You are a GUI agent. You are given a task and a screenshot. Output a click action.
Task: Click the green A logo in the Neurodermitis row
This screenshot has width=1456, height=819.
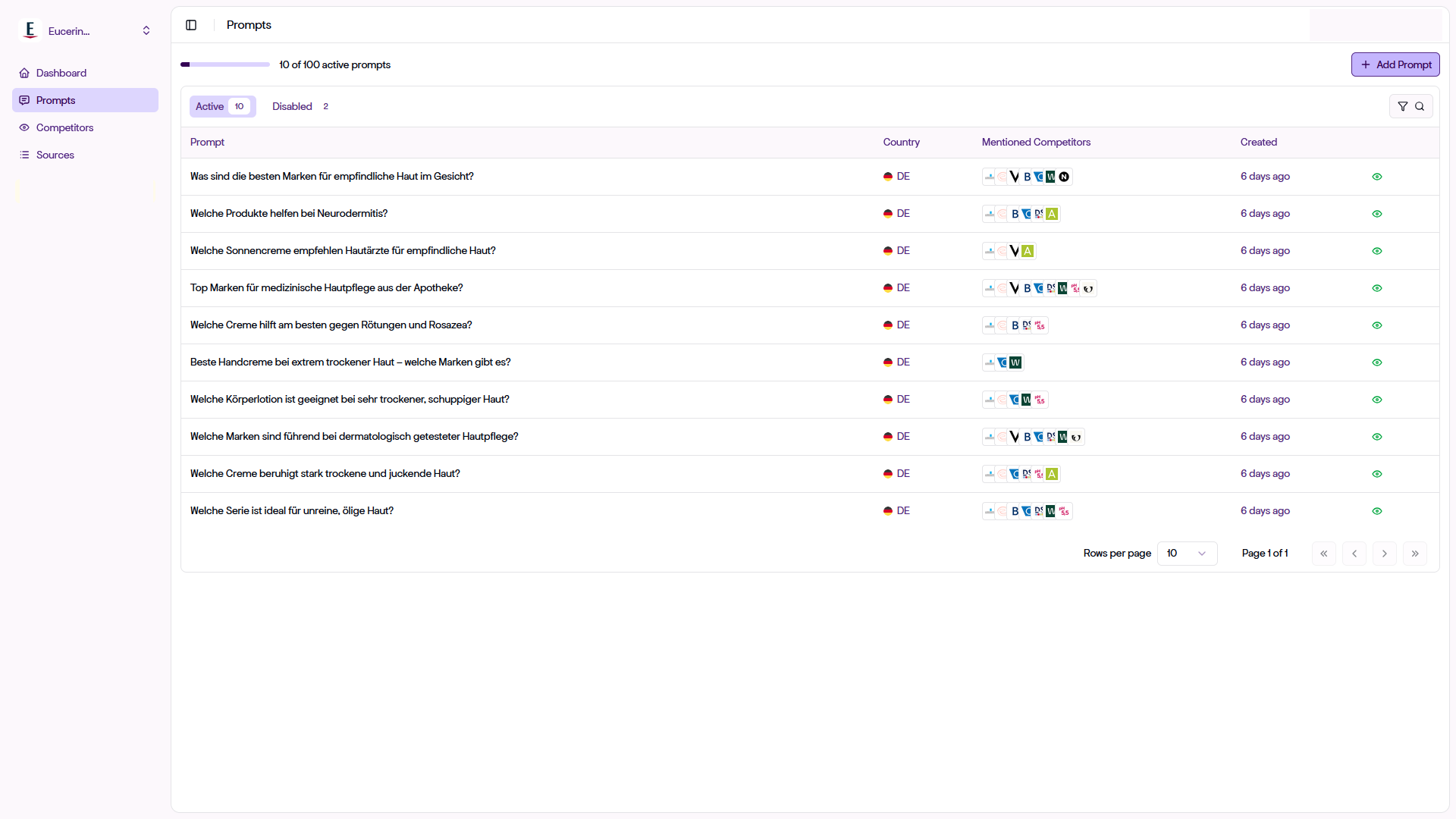point(1052,214)
